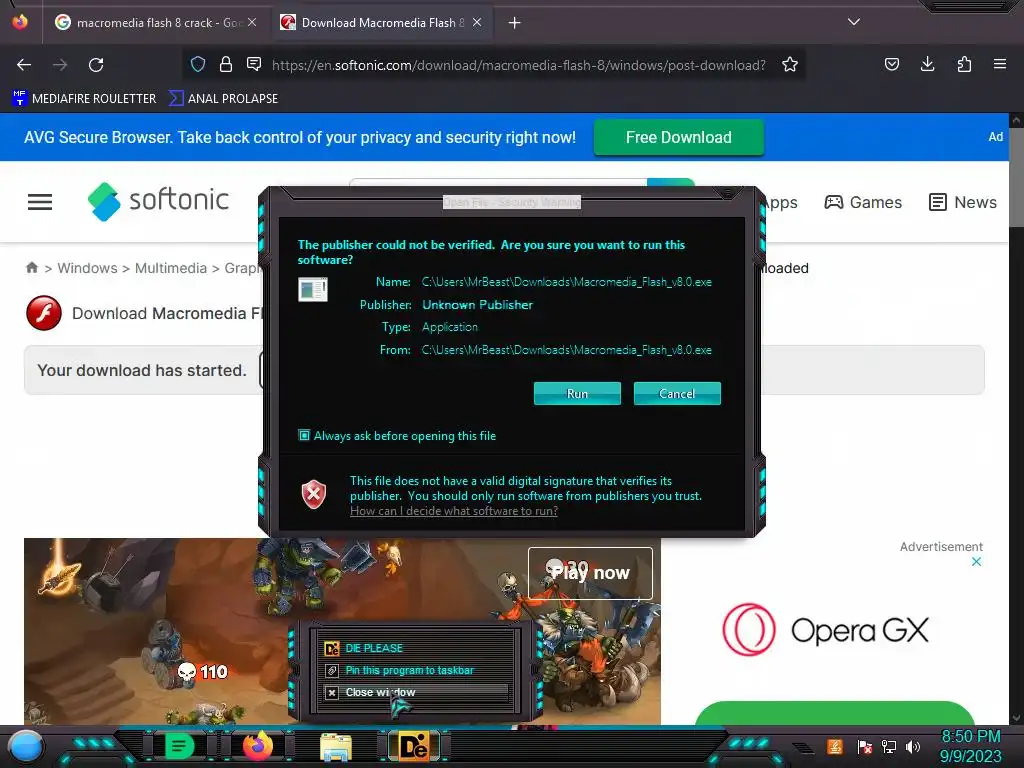The height and width of the screenshot is (768, 1024).
Task: Open the MEDIAFIRE ROULETTER bookmark
Action: pos(84,99)
